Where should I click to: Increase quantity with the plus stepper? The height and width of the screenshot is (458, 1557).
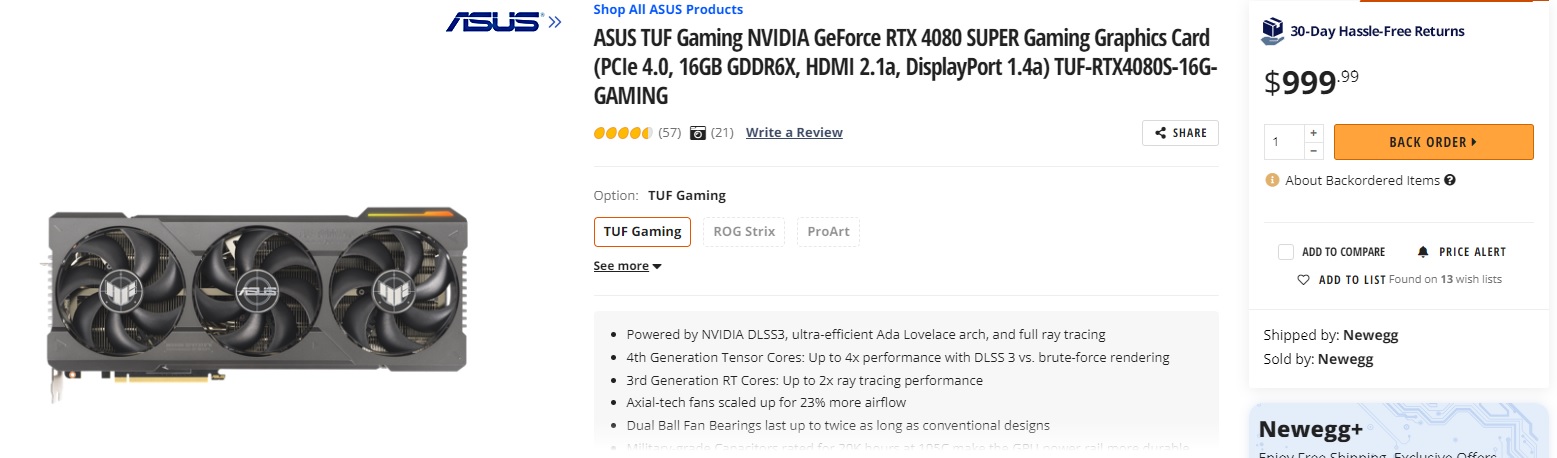tap(1314, 133)
